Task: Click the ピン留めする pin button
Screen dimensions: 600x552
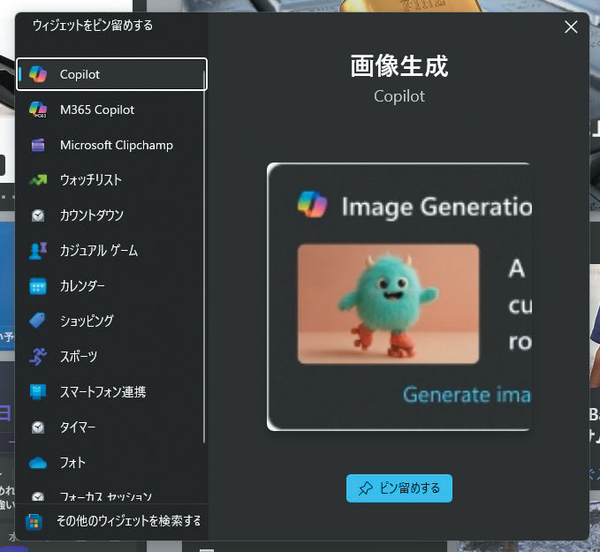Action: coord(399,488)
